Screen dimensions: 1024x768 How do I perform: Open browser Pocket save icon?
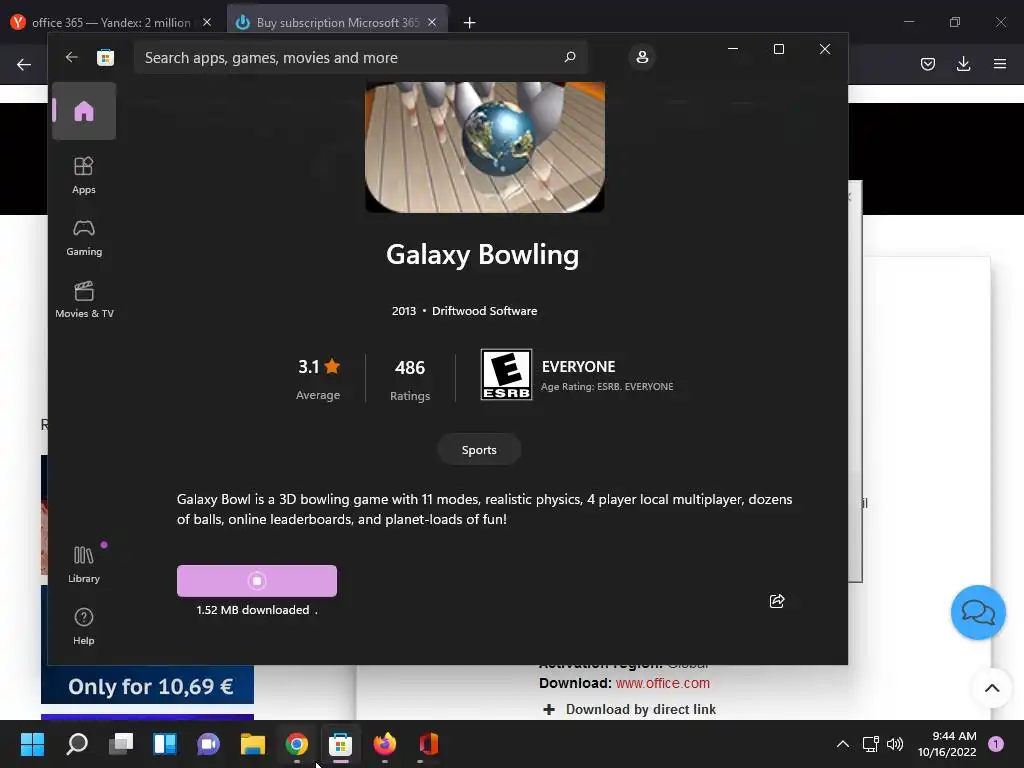928,64
